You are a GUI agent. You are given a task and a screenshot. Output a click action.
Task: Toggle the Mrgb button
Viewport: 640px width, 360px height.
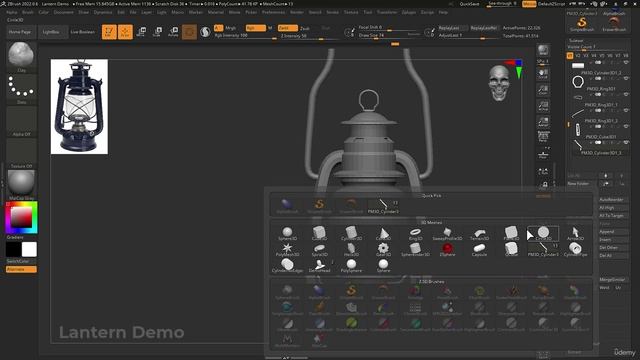(x=231, y=28)
